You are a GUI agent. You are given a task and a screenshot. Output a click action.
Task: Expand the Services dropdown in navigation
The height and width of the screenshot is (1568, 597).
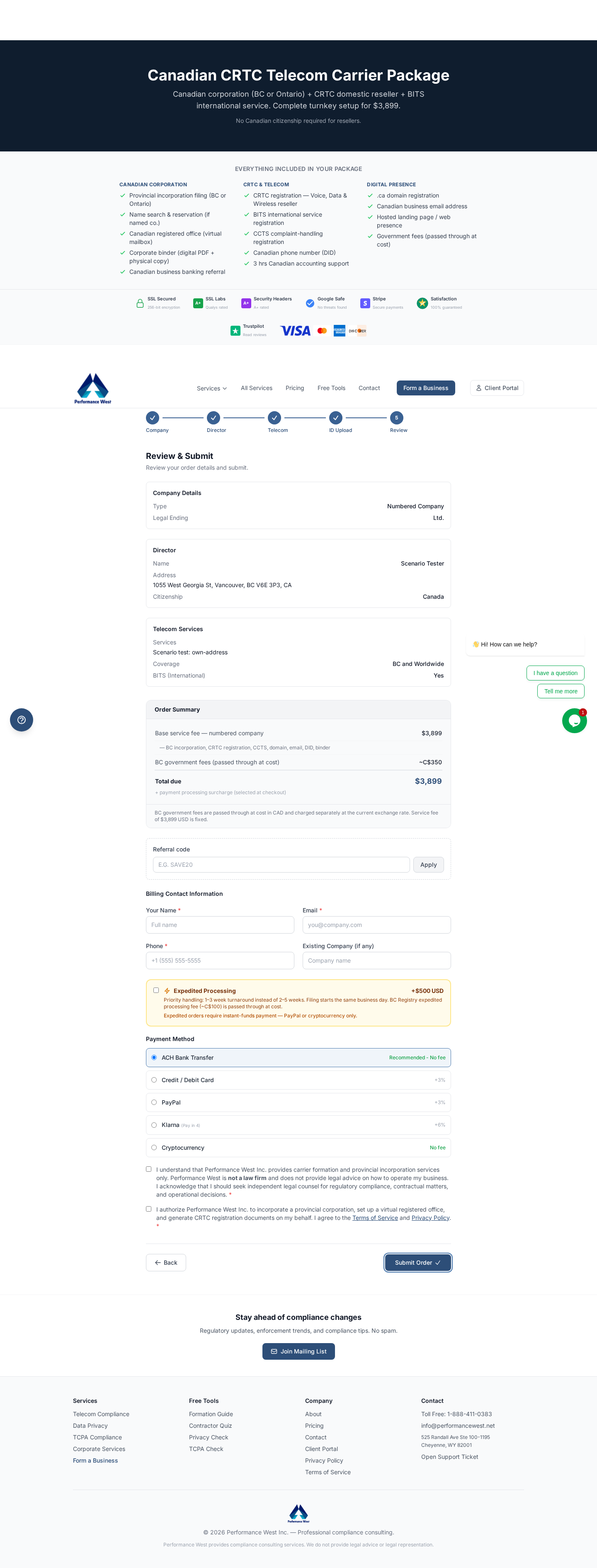click(x=211, y=388)
